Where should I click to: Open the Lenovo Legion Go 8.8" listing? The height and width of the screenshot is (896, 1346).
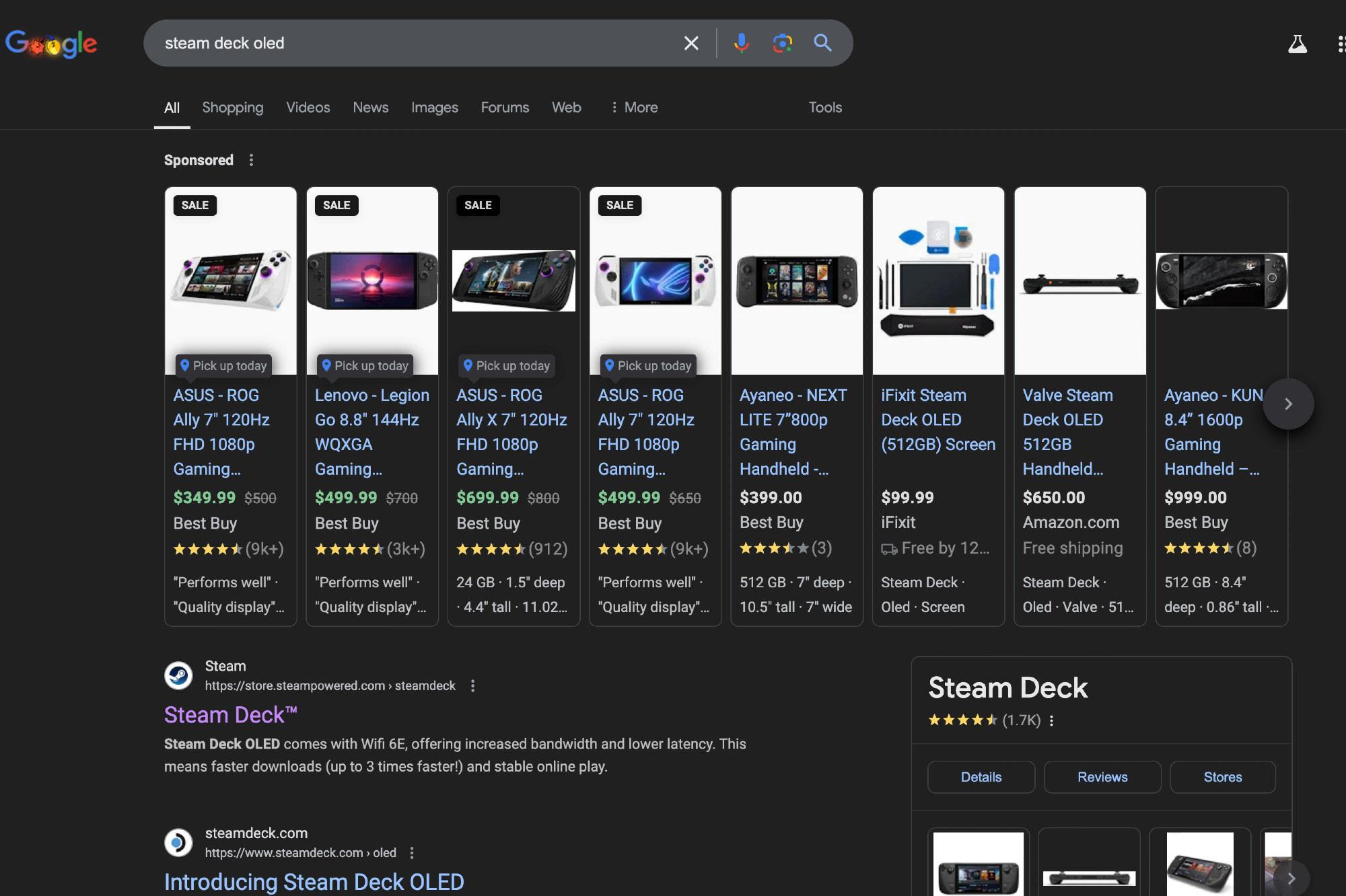[372, 432]
